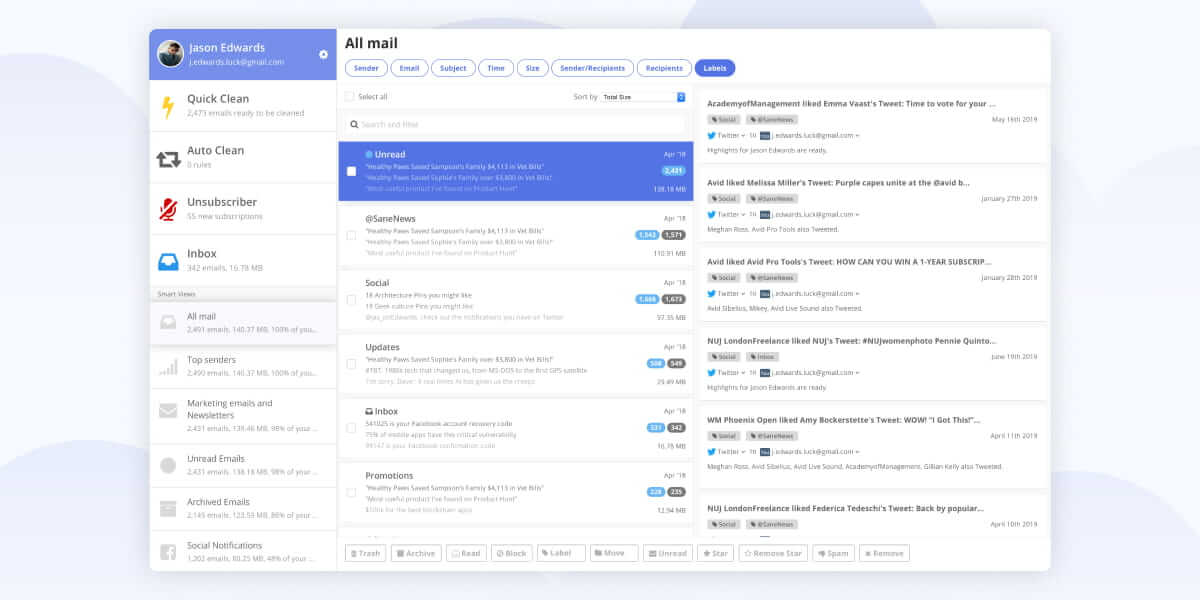Click the Archived Emails box icon
Image resolution: width=1200 pixels, height=600 pixels.
(168, 508)
